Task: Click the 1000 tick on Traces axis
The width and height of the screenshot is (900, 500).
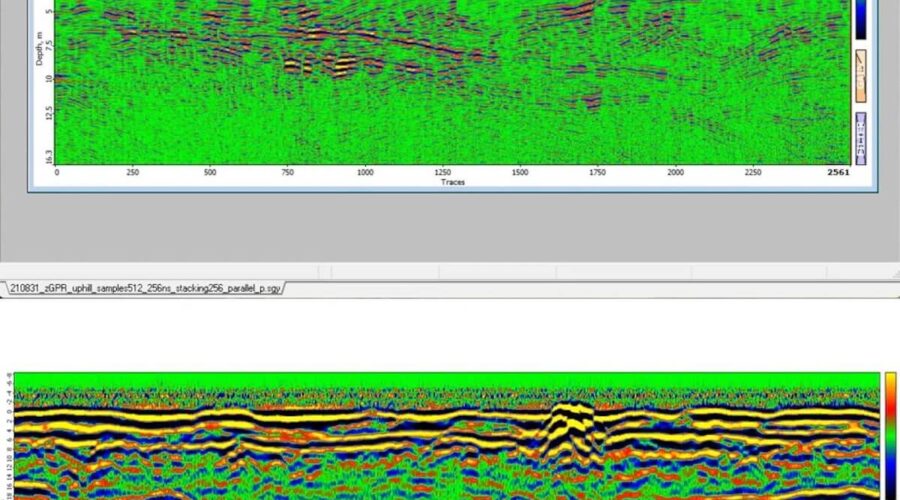Action: coord(364,172)
